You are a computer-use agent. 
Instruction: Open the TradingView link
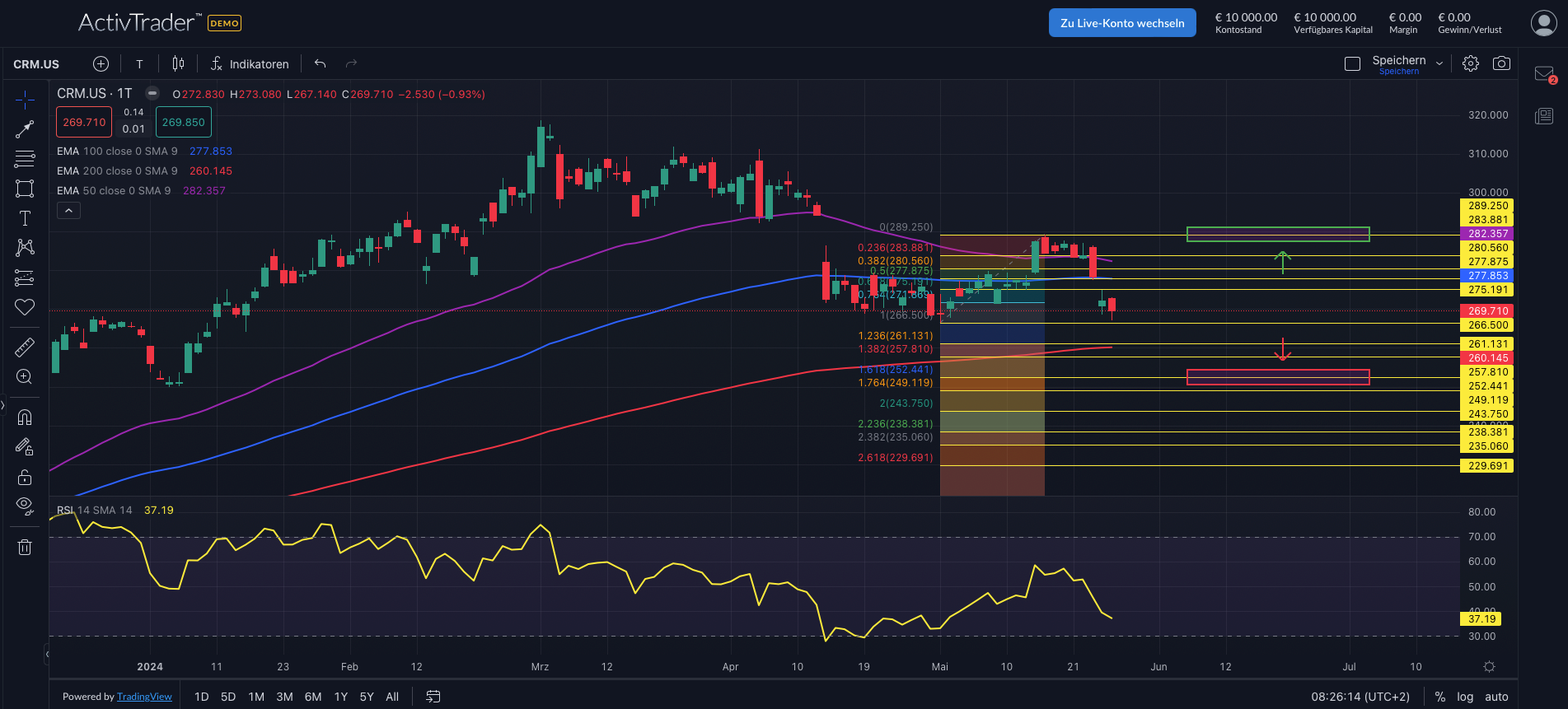coord(144,697)
